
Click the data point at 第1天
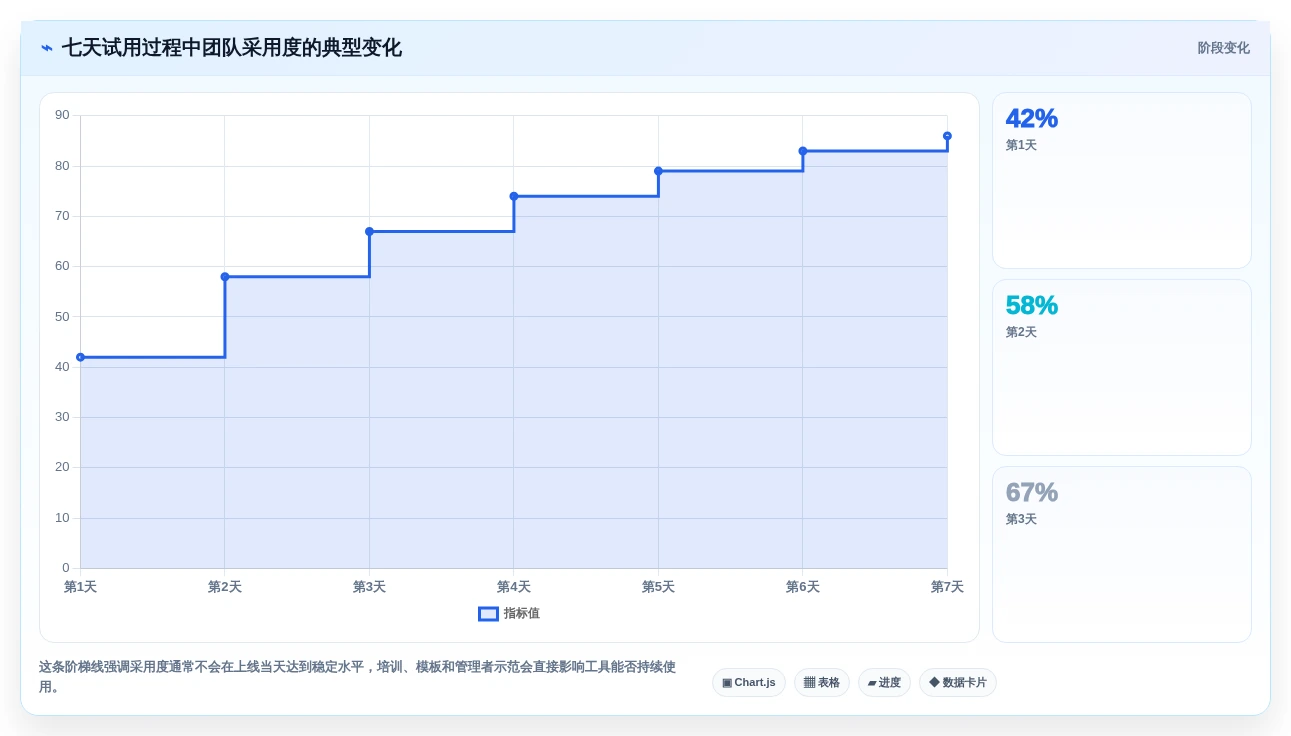coord(80,357)
